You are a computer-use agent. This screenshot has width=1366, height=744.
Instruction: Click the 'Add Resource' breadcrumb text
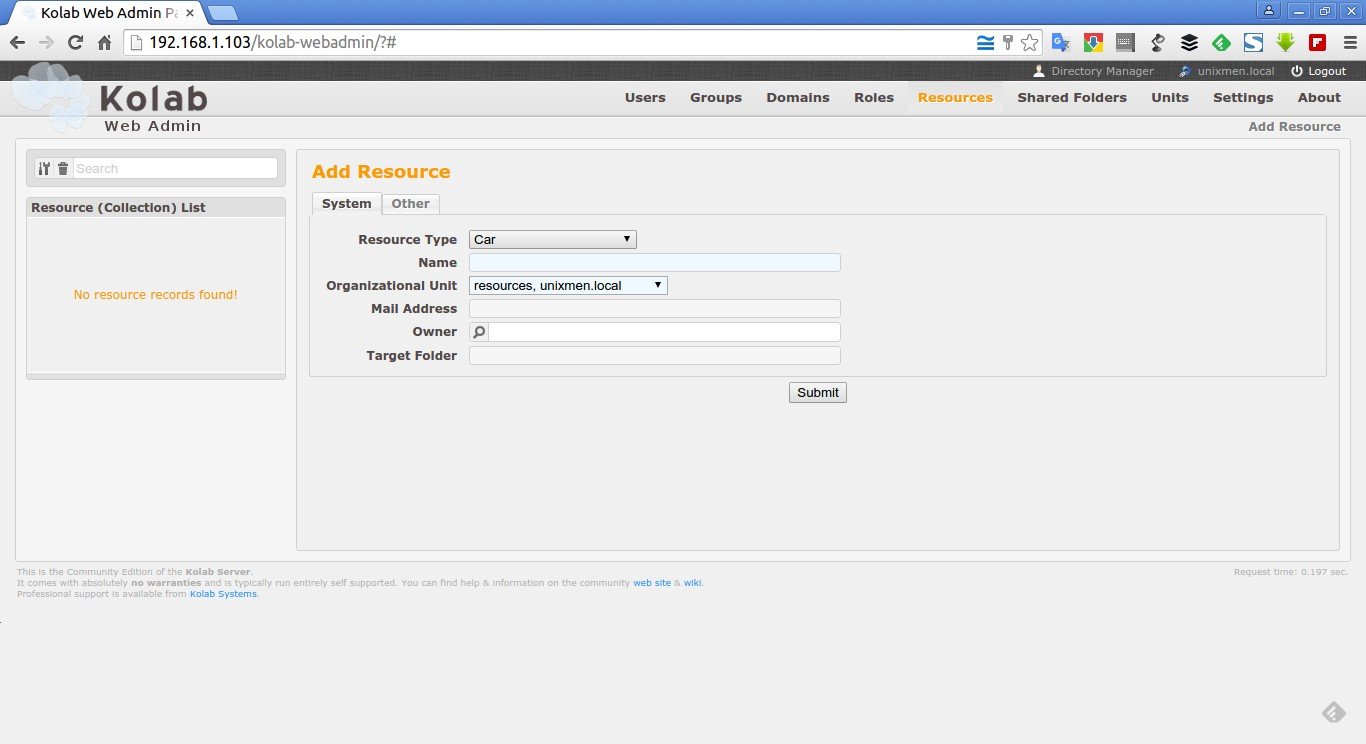pos(1294,127)
